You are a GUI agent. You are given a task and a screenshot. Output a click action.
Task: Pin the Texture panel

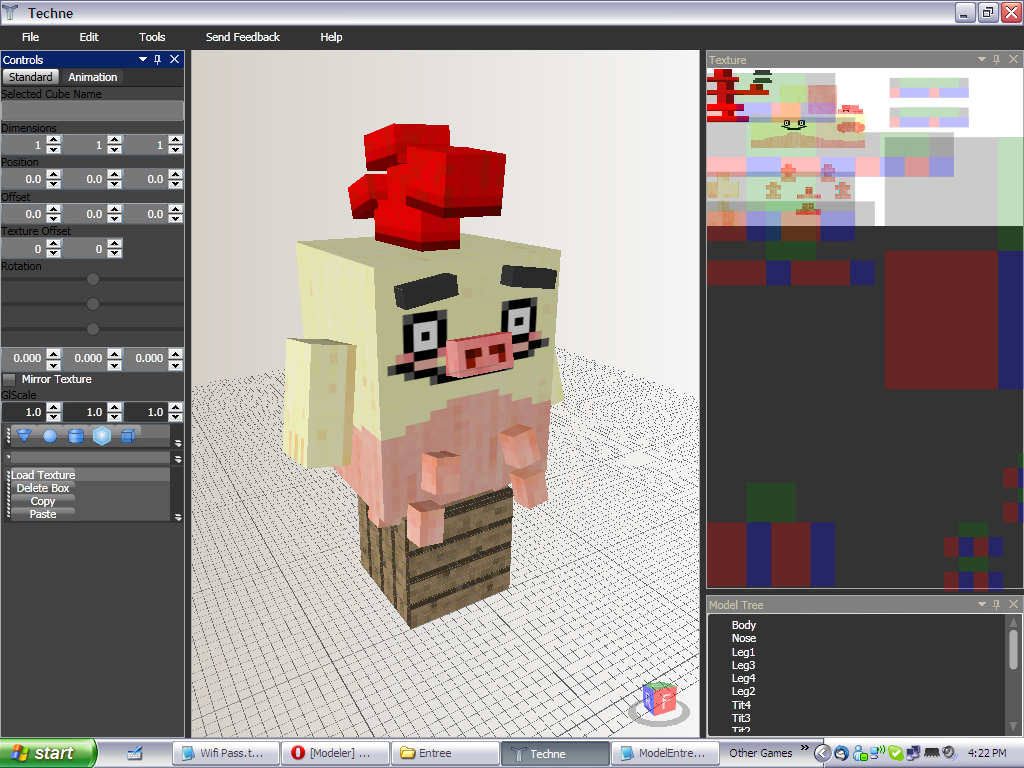pyautogui.click(x=997, y=59)
